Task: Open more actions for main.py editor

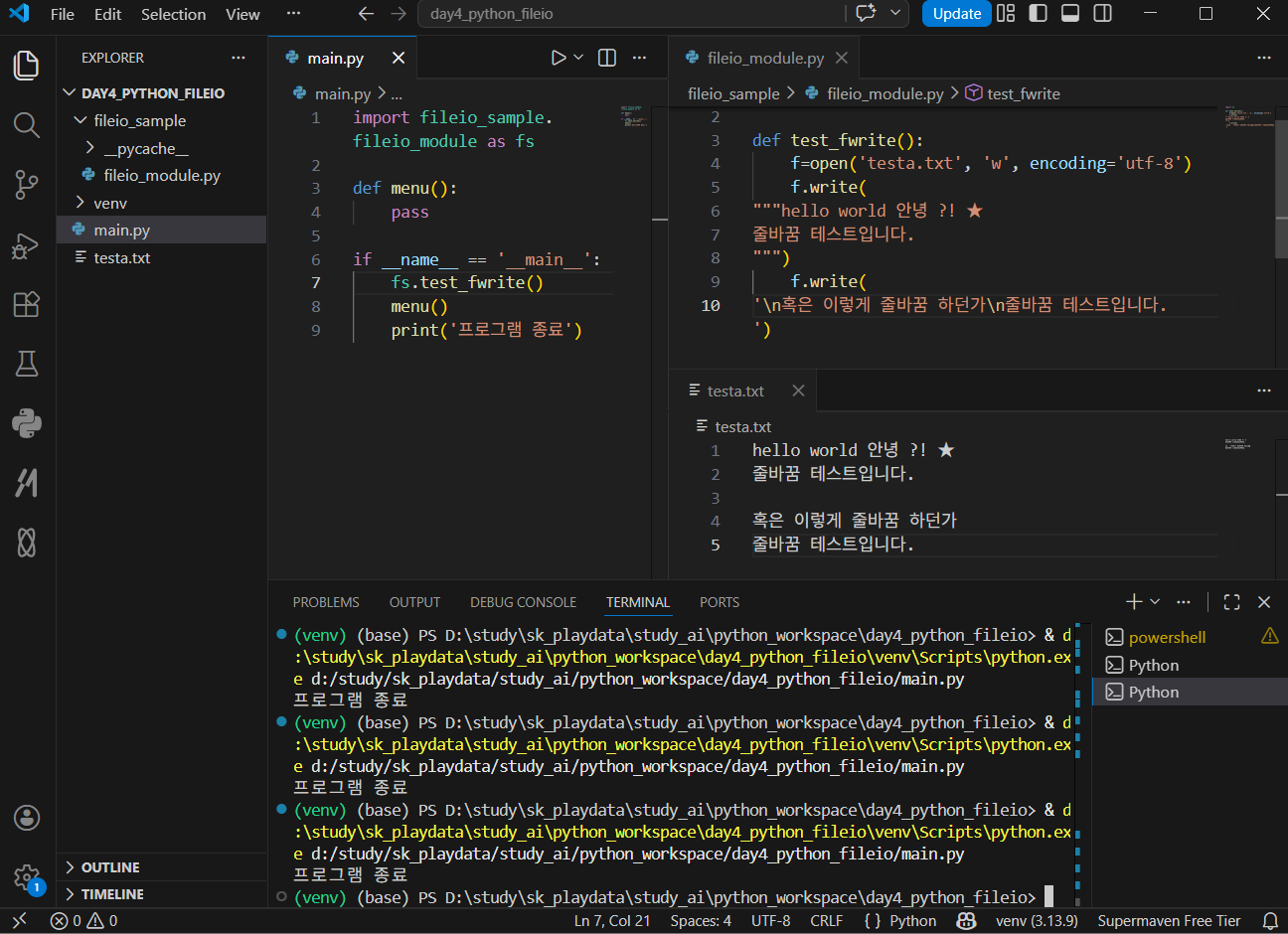Action: [x=639, y=58]
